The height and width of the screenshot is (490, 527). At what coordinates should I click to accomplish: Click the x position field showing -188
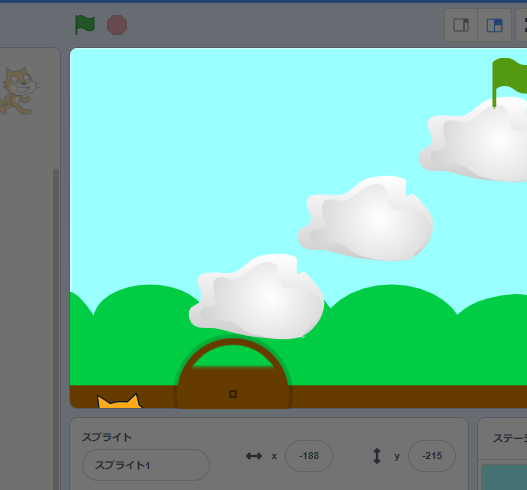coord(309,456)
